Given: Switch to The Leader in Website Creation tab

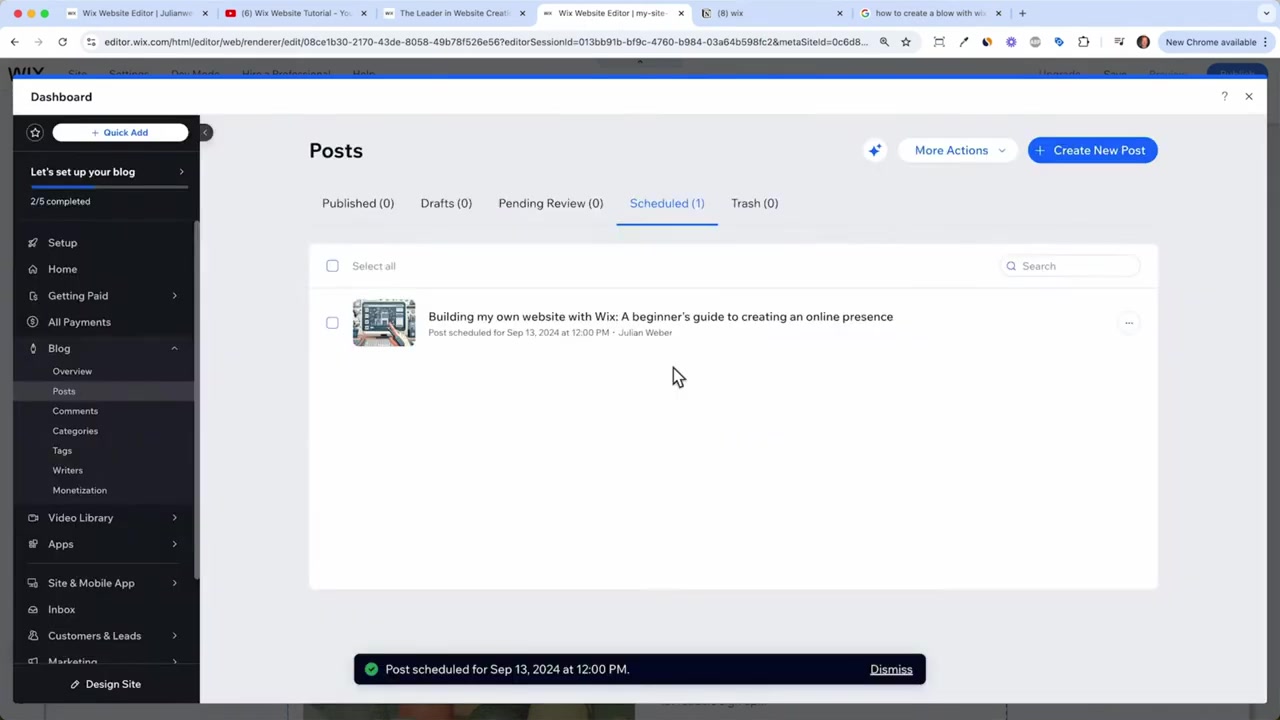Looking at the screenshot, I should click(x=455, y=13).
